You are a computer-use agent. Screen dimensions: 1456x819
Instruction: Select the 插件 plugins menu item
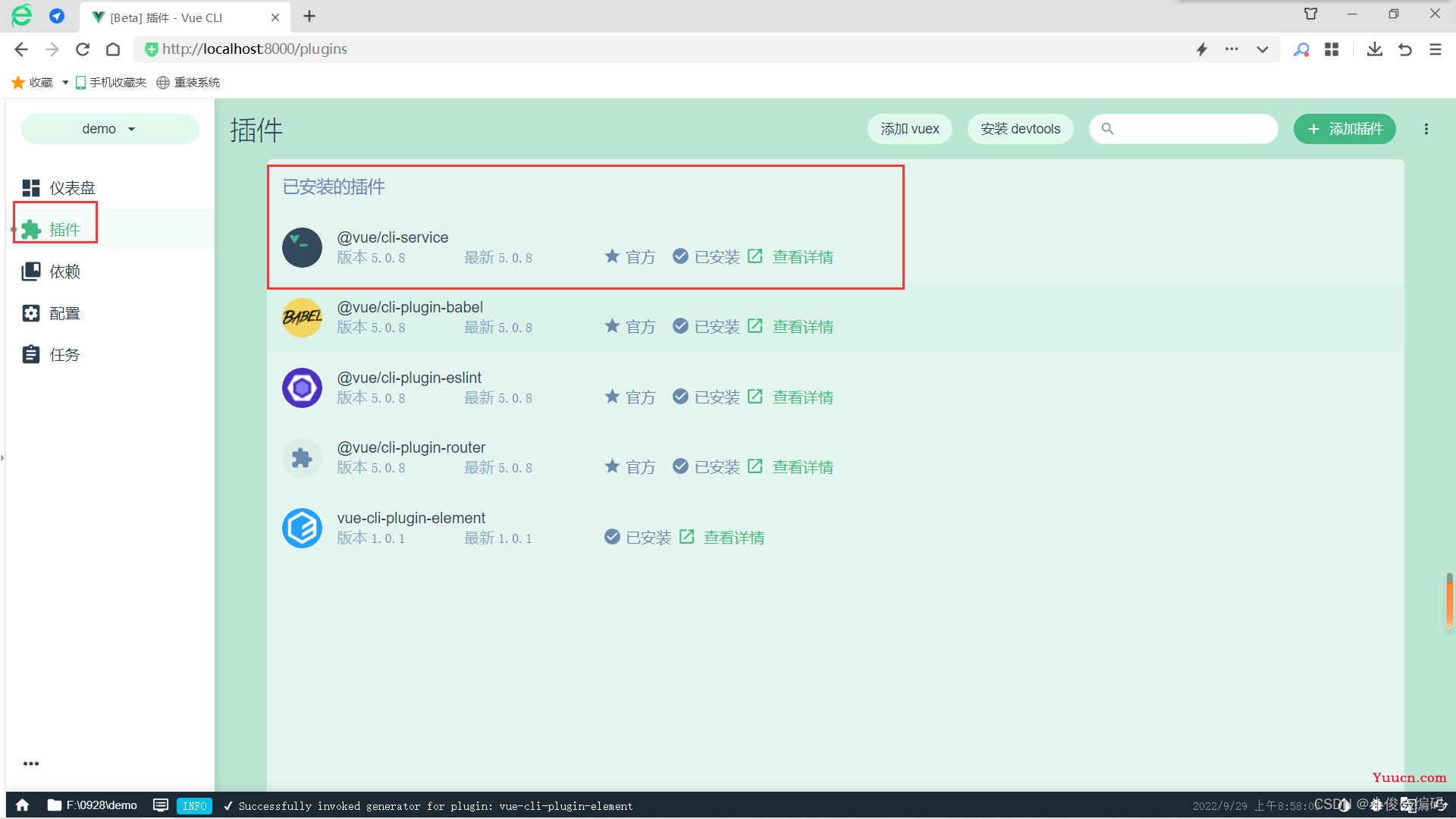[52, 230]
